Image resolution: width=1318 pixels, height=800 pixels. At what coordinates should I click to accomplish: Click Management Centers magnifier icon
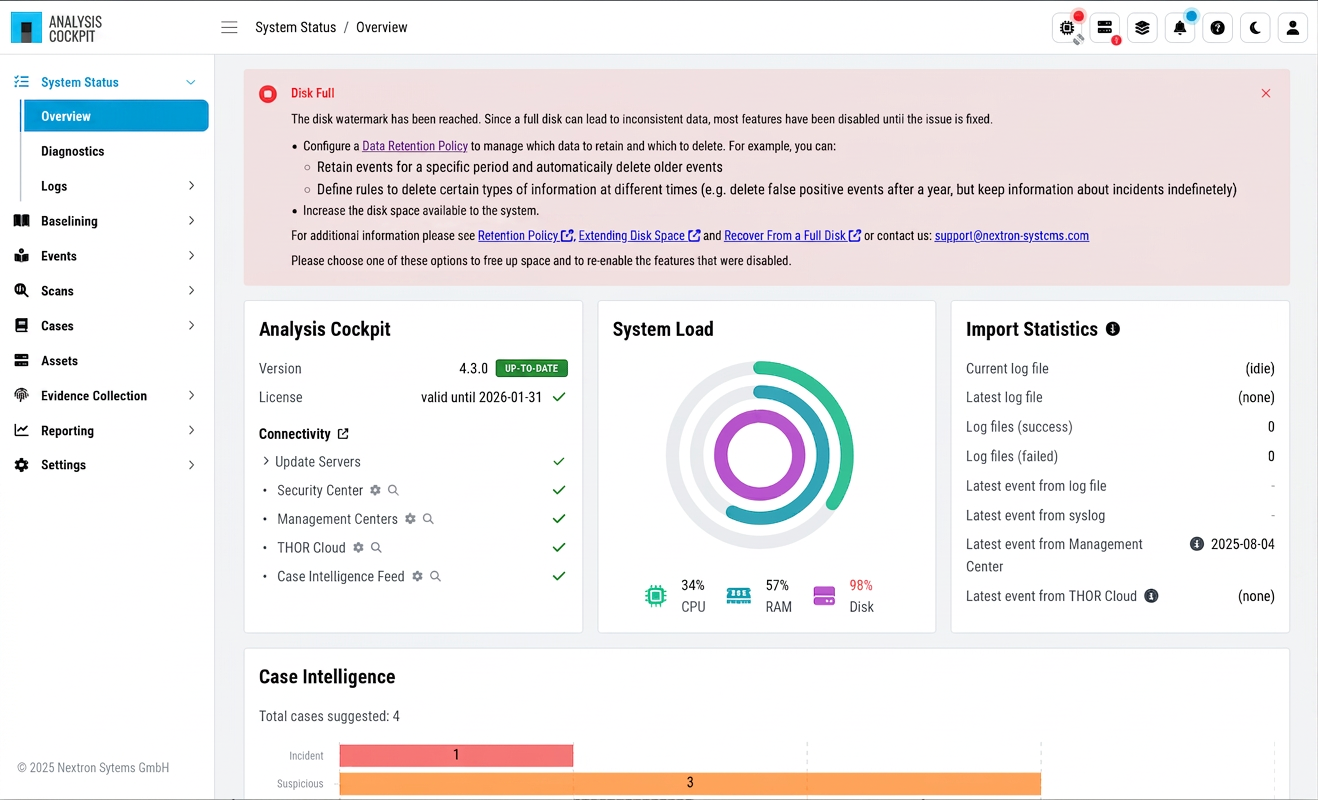point(428,519)
